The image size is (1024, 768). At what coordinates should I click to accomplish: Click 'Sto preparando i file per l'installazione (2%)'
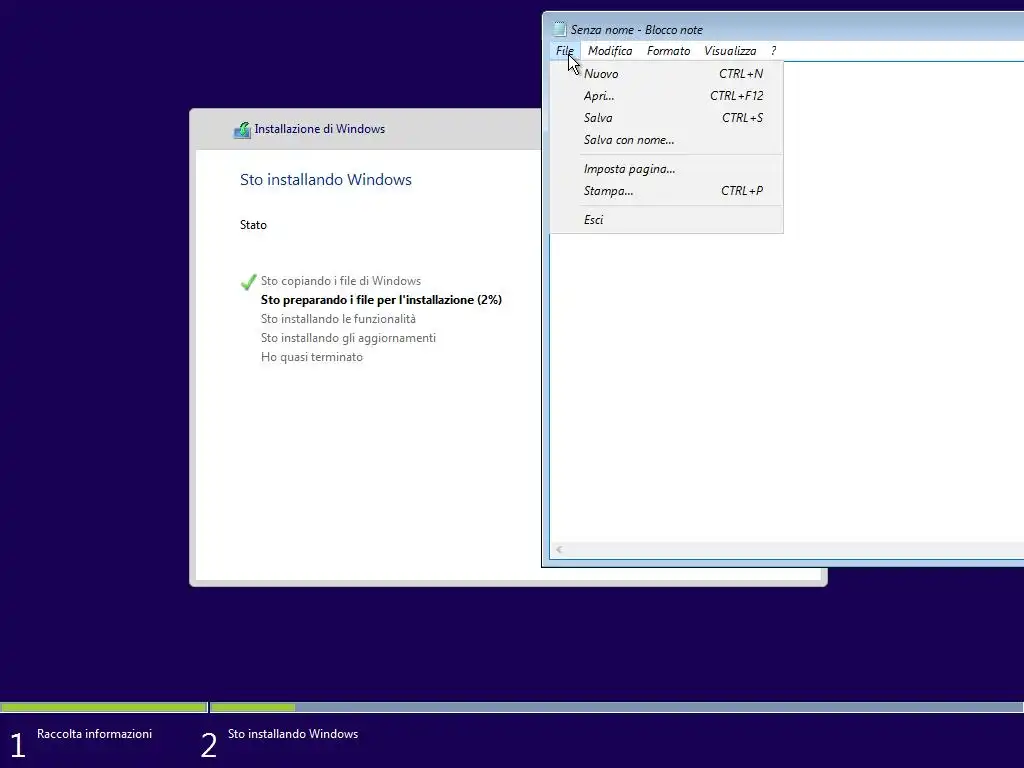(381, 300)
